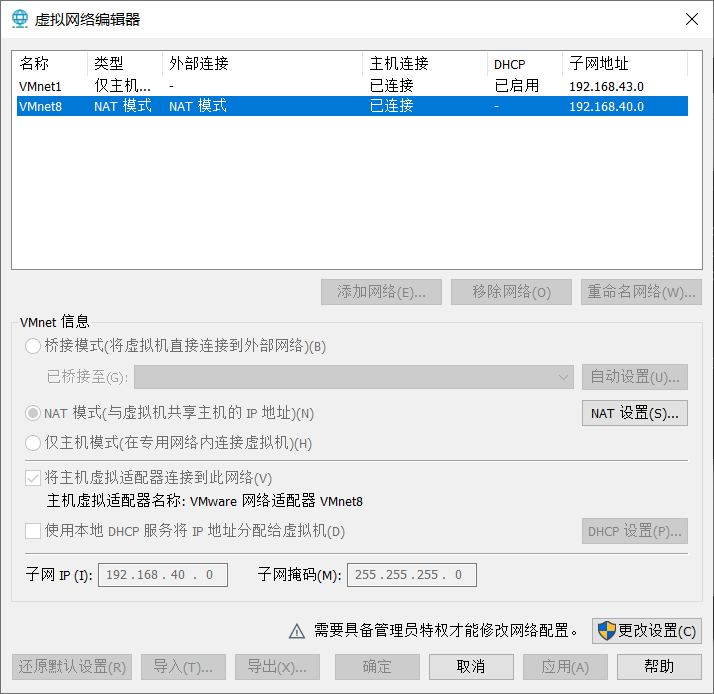Click 主机虚拟适配器名称 text line
714x694 pixels.
point(205,501)
